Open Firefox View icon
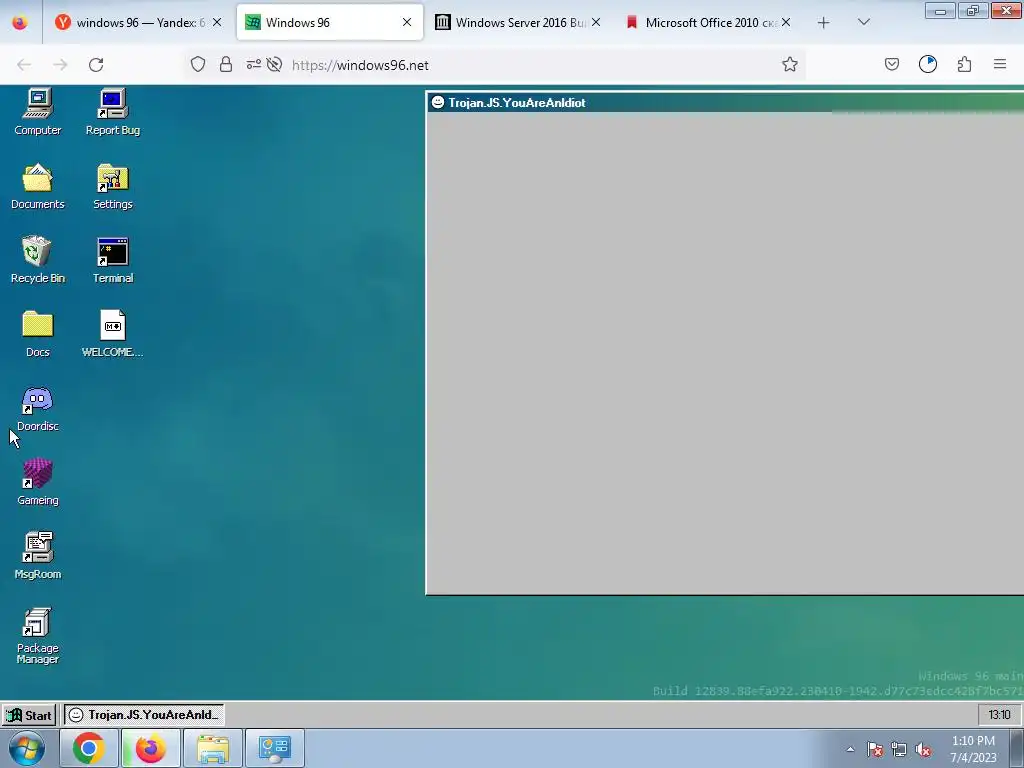The height and width of the screenshot is (768, 1024). [20, 23]
